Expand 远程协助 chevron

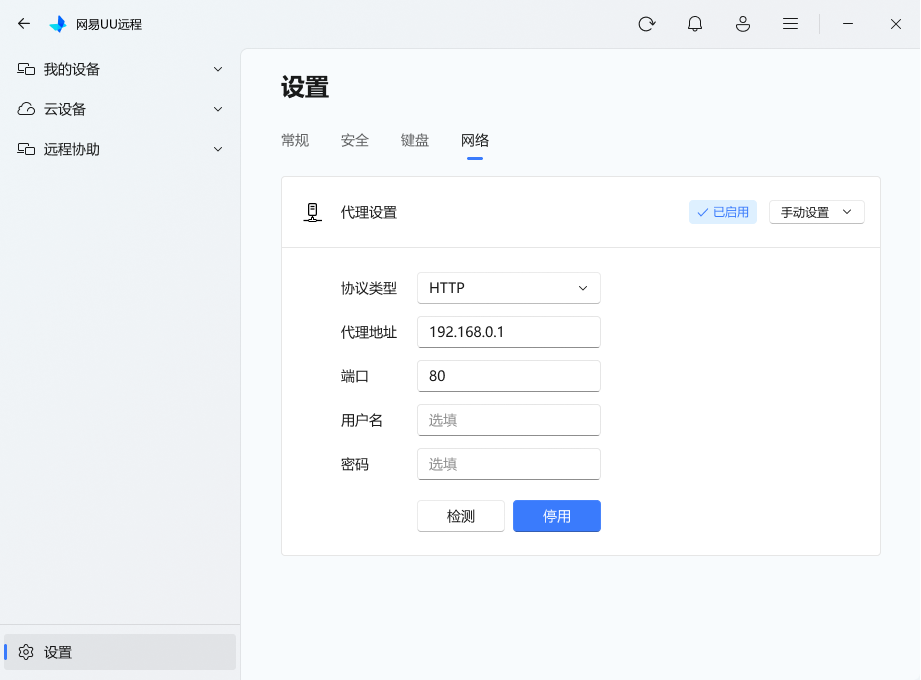point(218,149)
